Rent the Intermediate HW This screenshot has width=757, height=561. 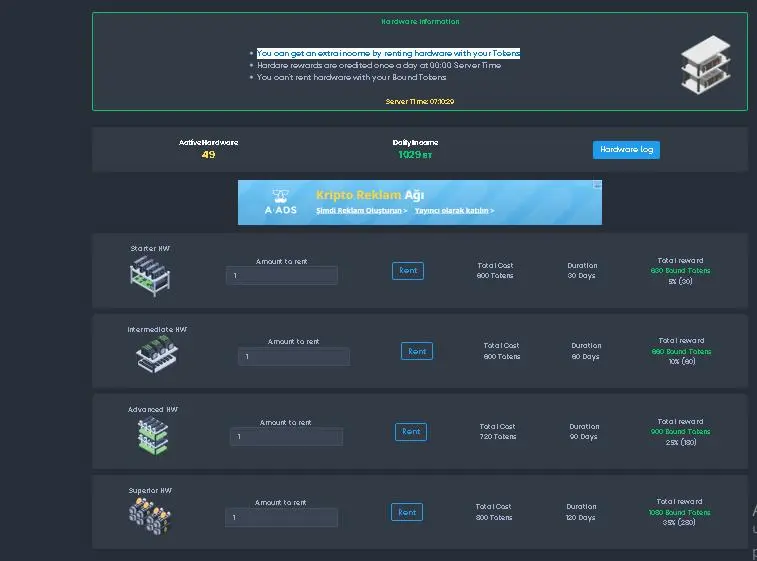417,351
